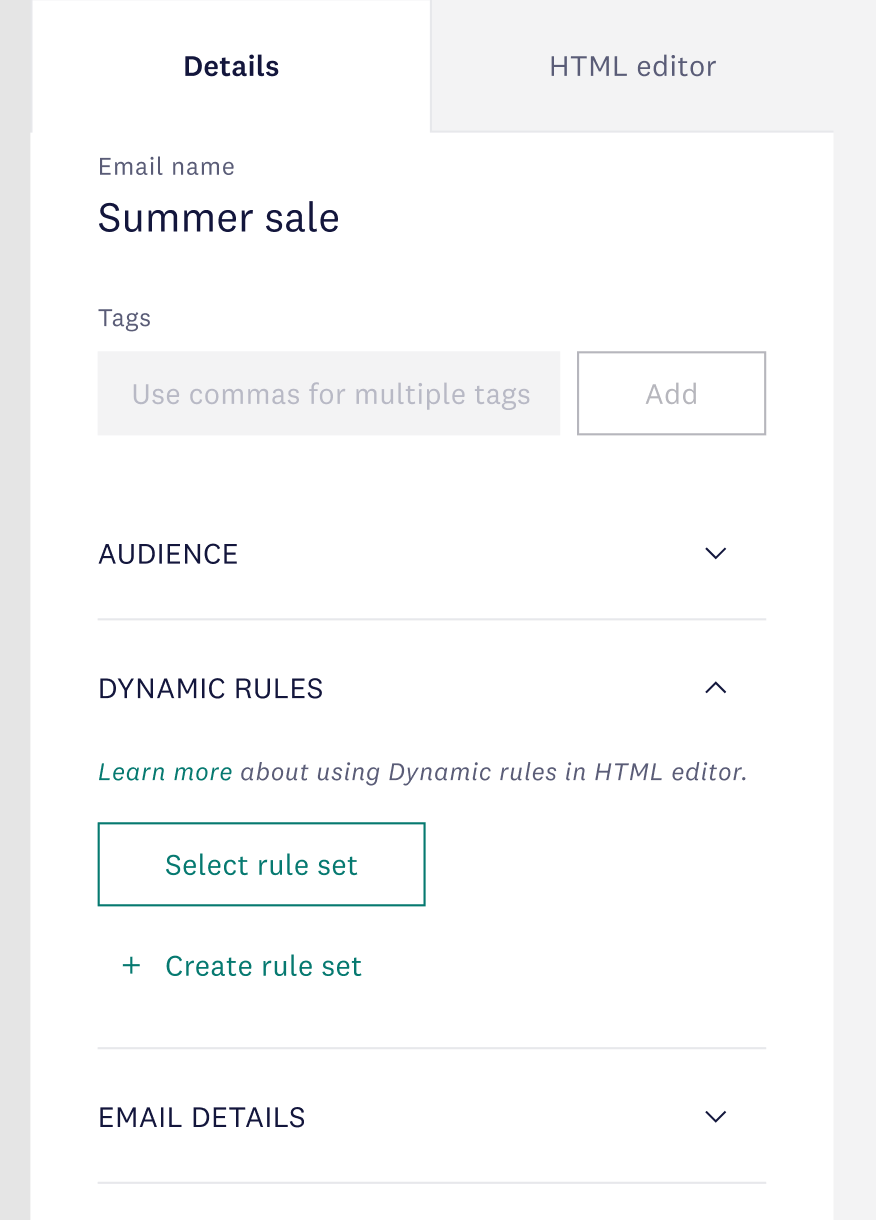Click the Add tag button
Viewport: 876px width, 1220px height.
671,393
